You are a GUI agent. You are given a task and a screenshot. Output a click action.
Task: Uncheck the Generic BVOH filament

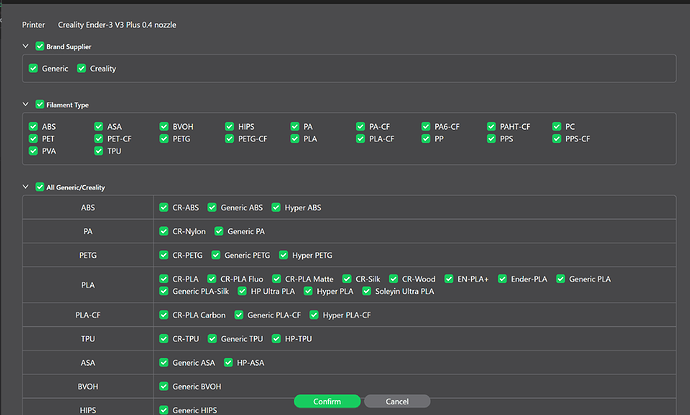pos(164,386)
